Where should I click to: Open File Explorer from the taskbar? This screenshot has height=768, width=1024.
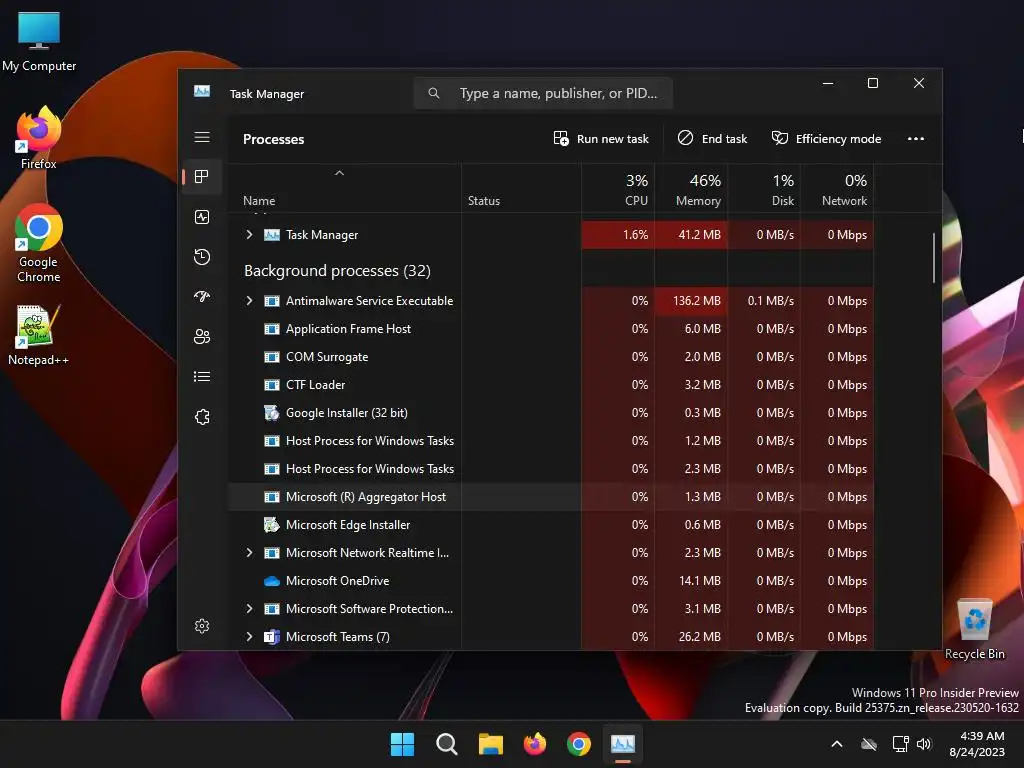coord(490,744)
